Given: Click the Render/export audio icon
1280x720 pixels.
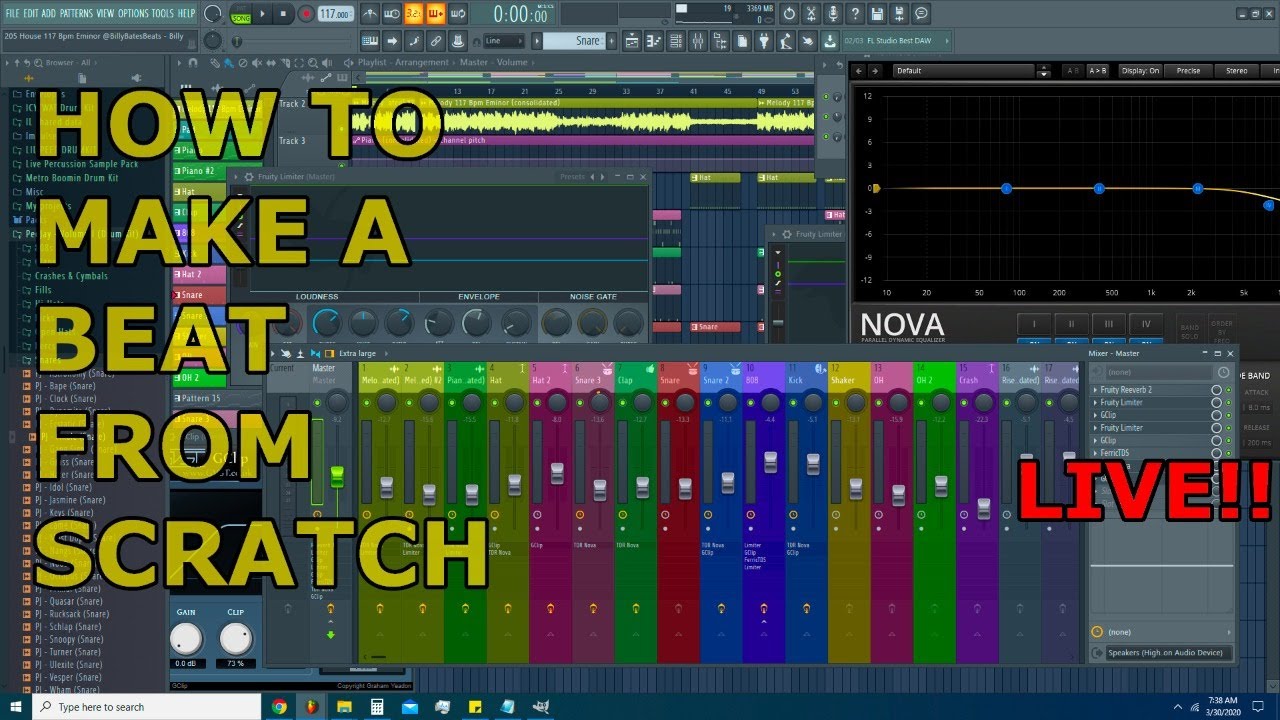Looking at the screenshot, I should (899, 14).
